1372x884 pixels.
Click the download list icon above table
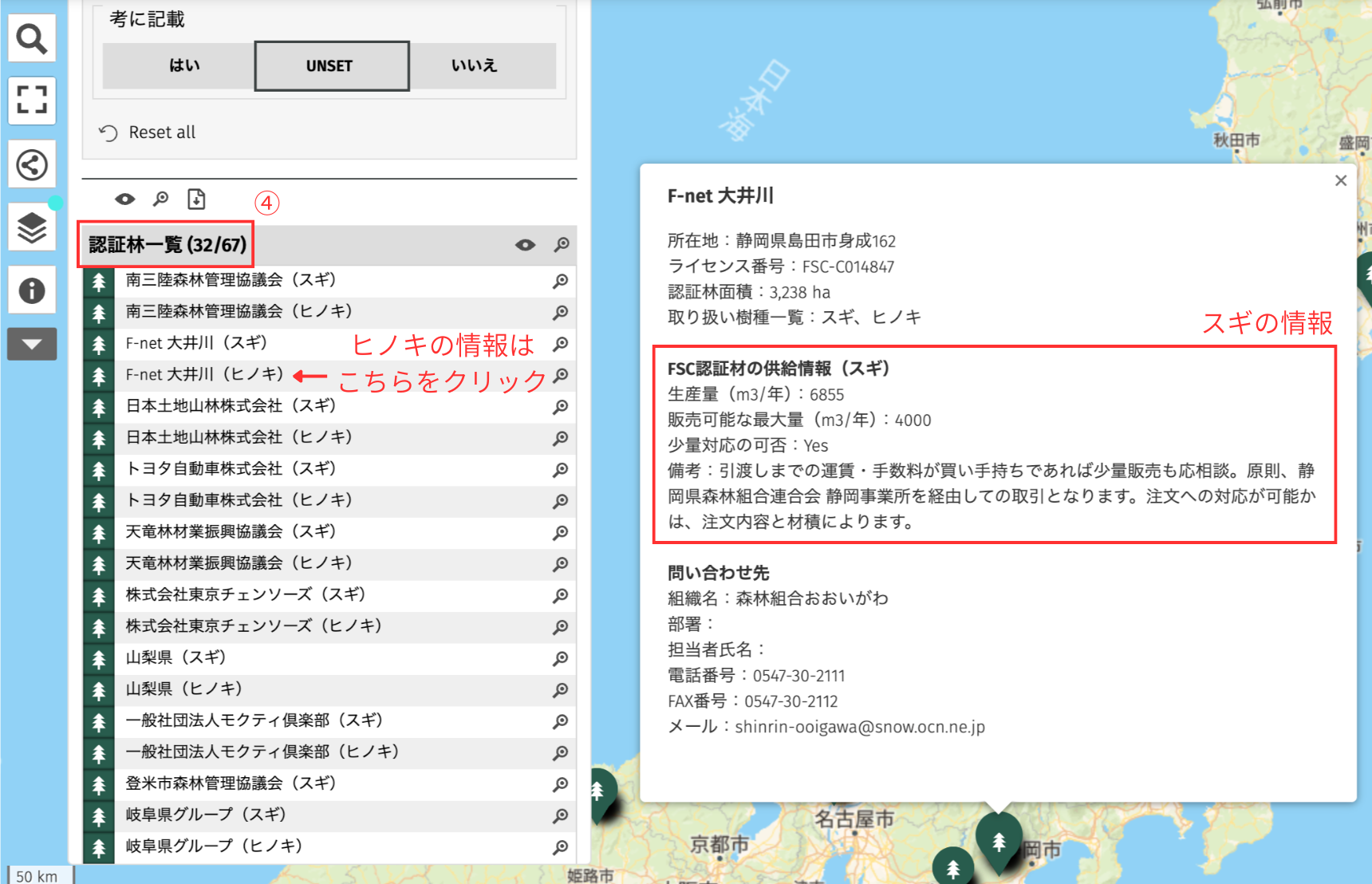[196, 199]
